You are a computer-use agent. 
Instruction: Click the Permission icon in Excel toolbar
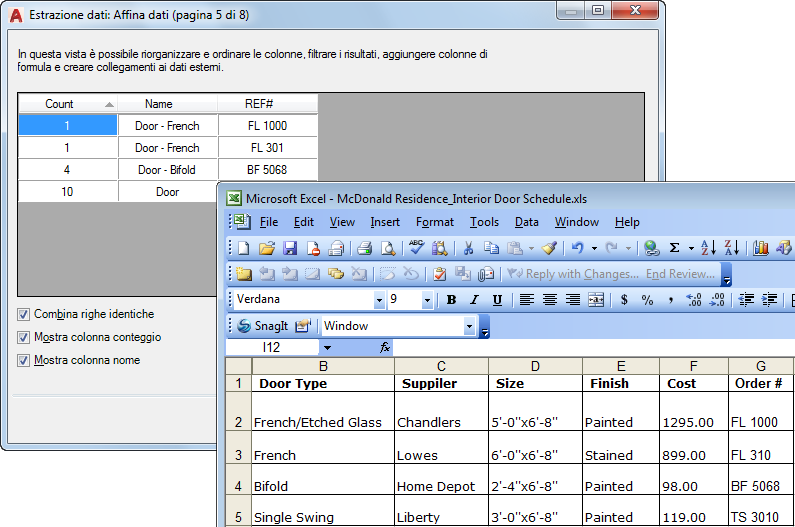pyautogui.click(x=313, y=248)
